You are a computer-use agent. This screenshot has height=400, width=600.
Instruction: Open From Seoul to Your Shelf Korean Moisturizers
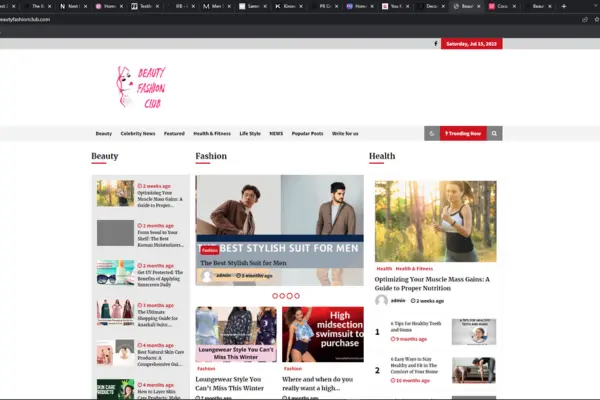click(160, 238)
